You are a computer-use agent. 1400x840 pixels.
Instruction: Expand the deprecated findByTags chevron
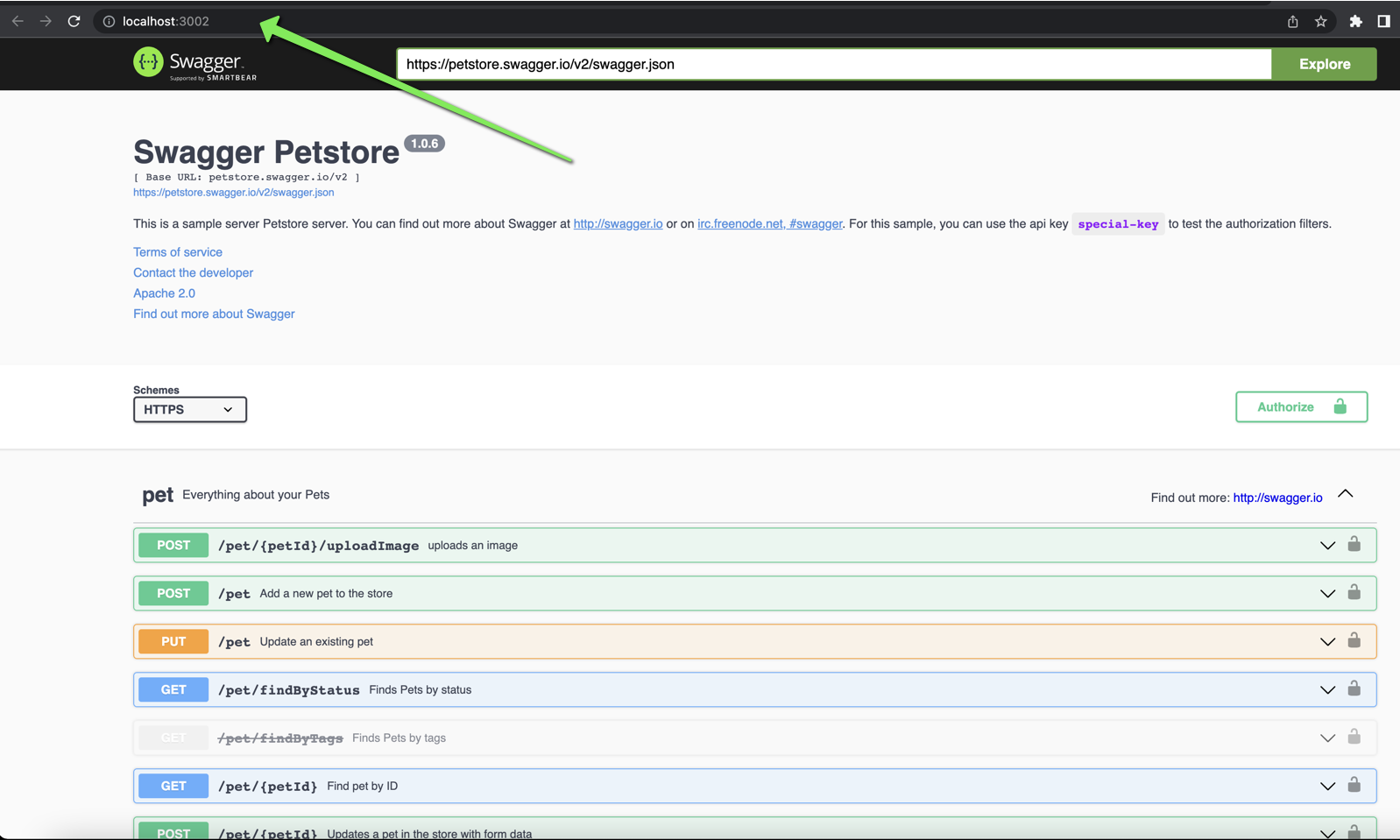pyautogui.click(x=1327, y=738)
